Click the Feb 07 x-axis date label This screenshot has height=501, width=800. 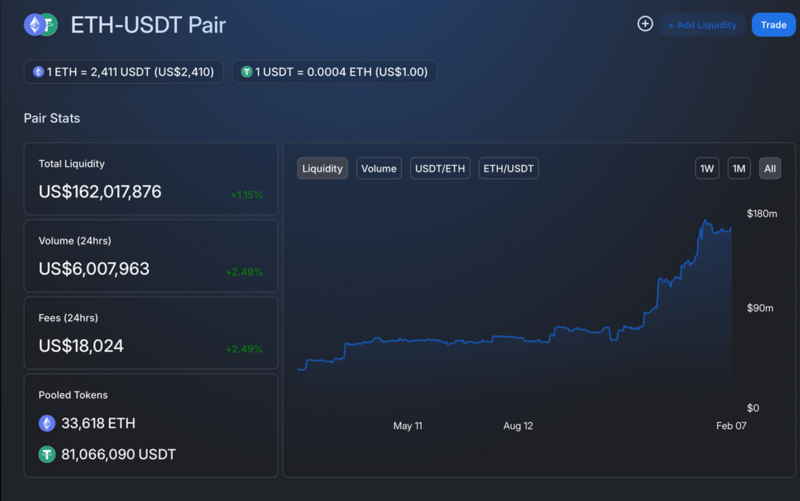point(731,426)
